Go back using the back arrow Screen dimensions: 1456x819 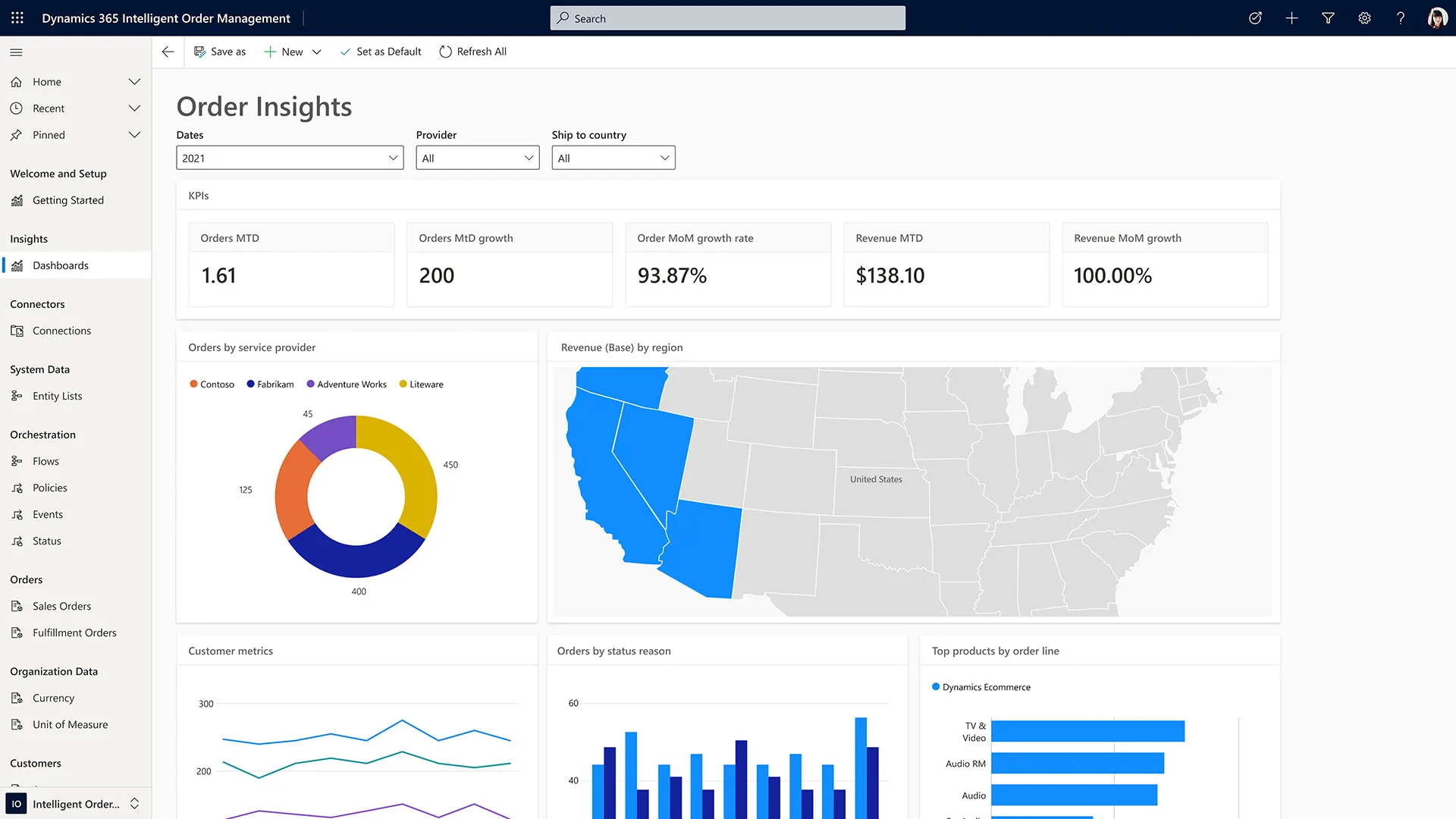click(168, 52)
